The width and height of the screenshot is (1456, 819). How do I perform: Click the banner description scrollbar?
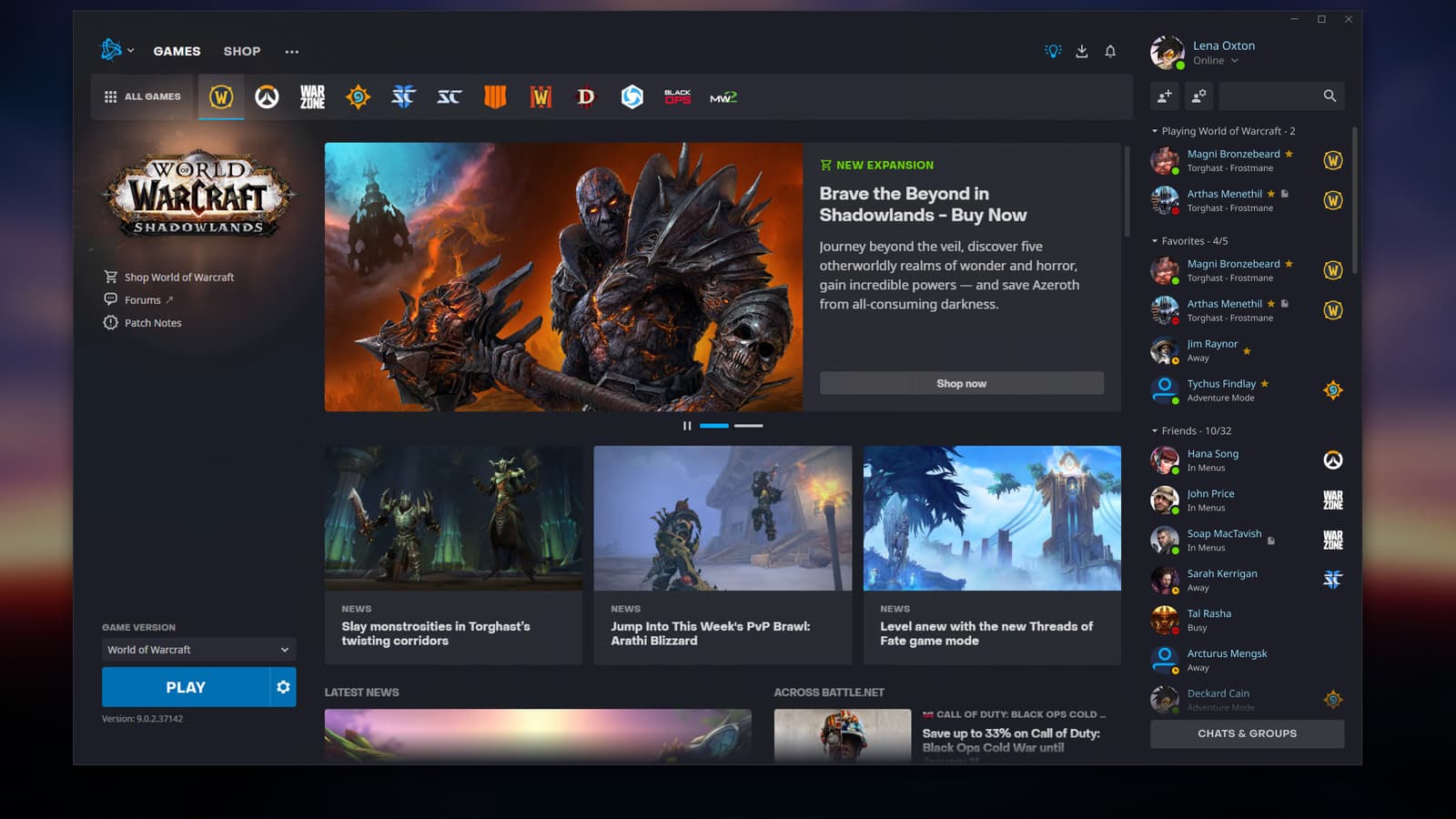coord(1127,191)
